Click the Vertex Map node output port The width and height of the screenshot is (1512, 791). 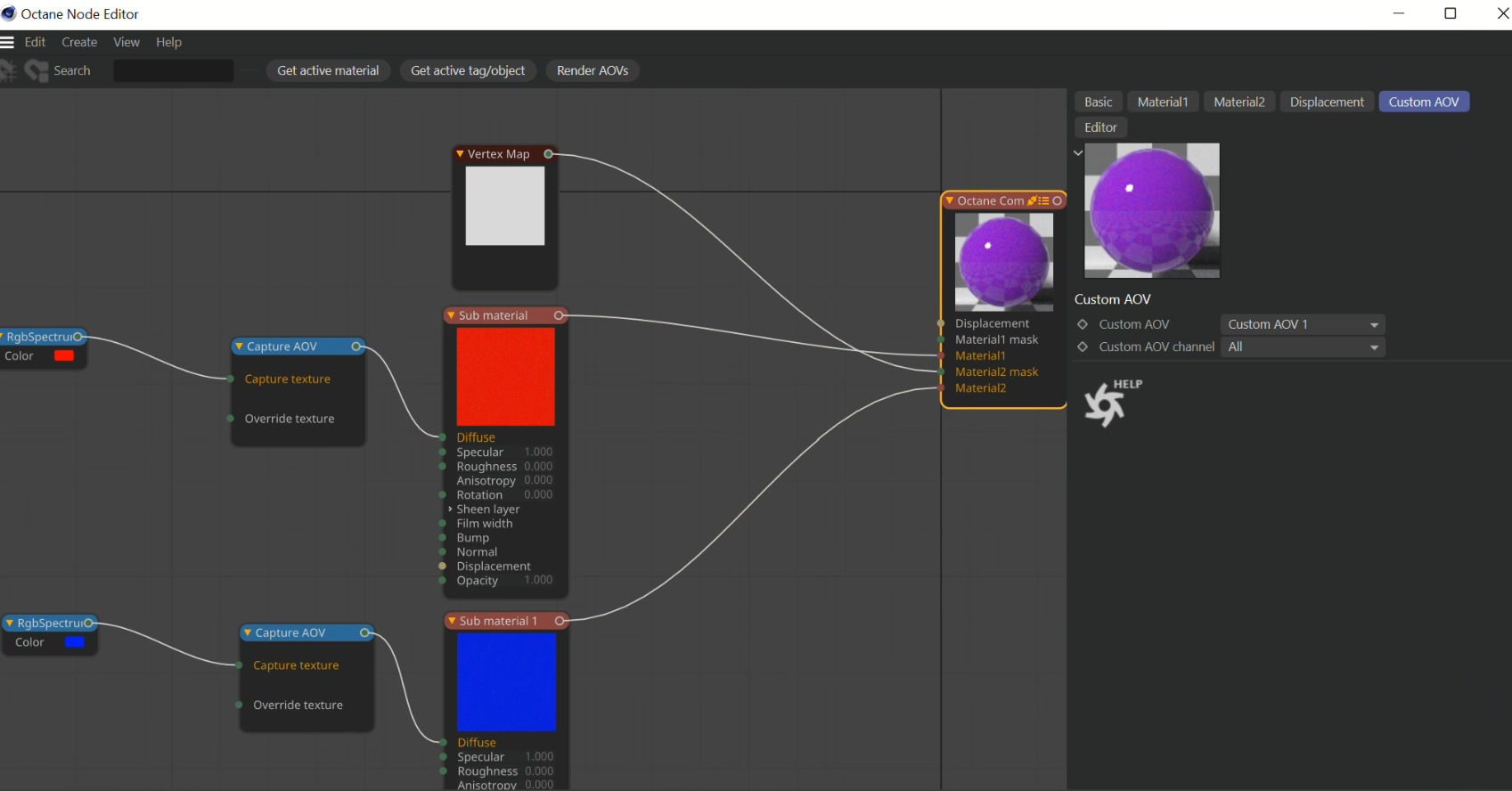549,154
